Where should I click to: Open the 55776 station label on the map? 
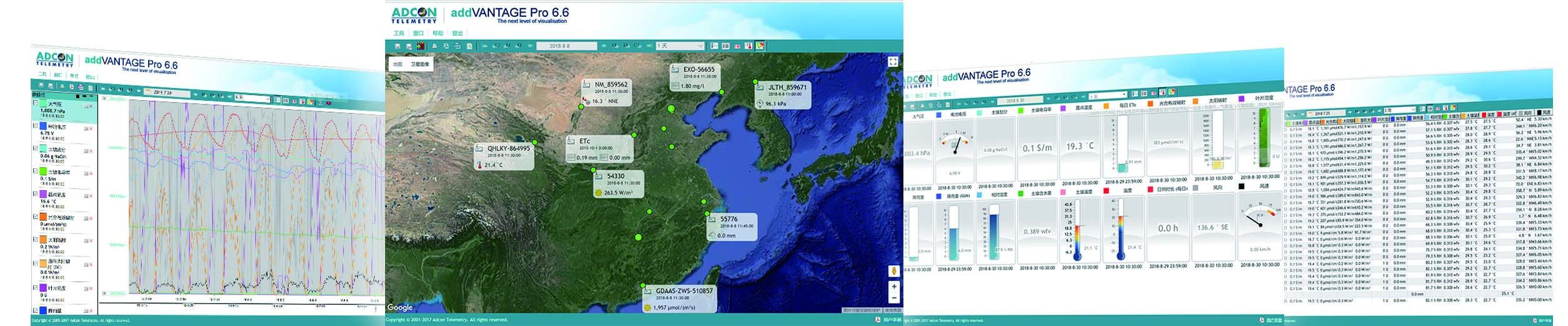point(731,227)
